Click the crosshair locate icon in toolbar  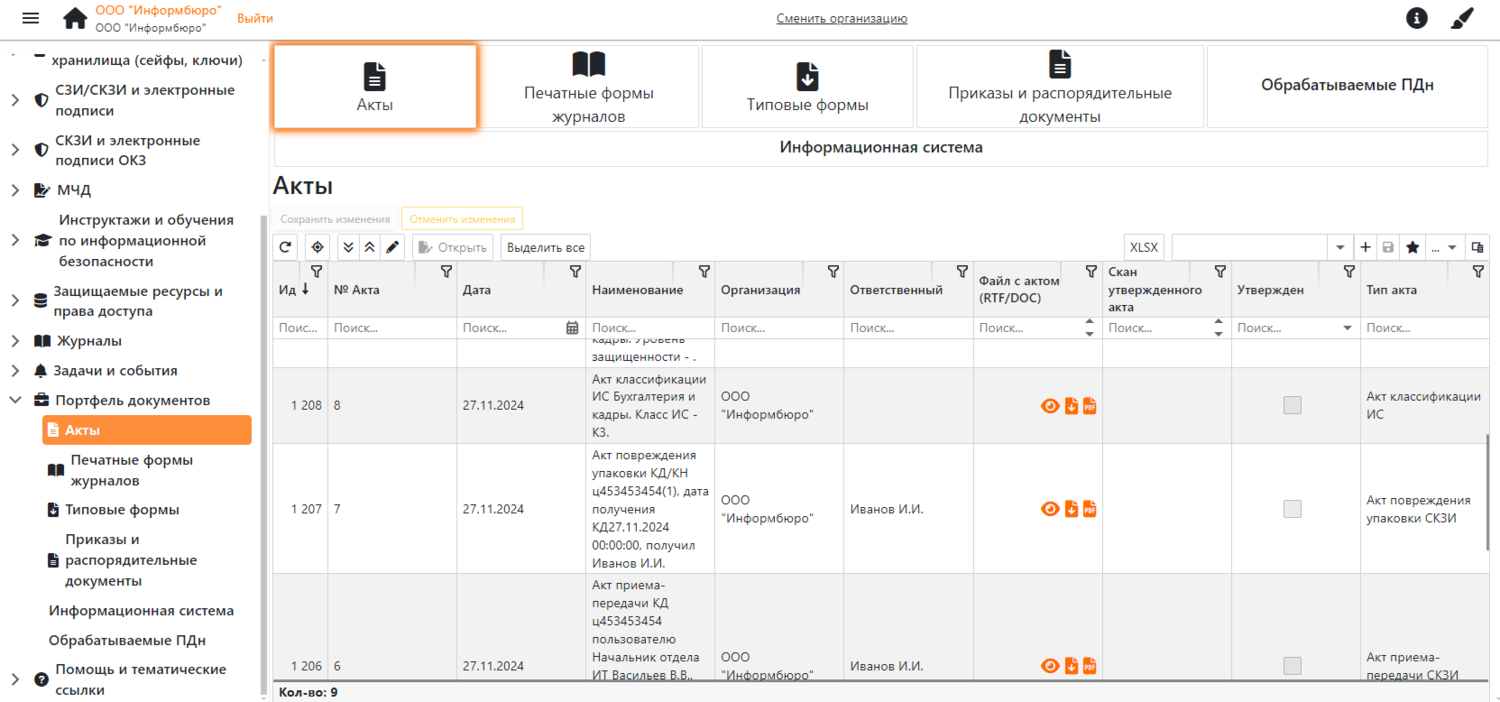317,247
